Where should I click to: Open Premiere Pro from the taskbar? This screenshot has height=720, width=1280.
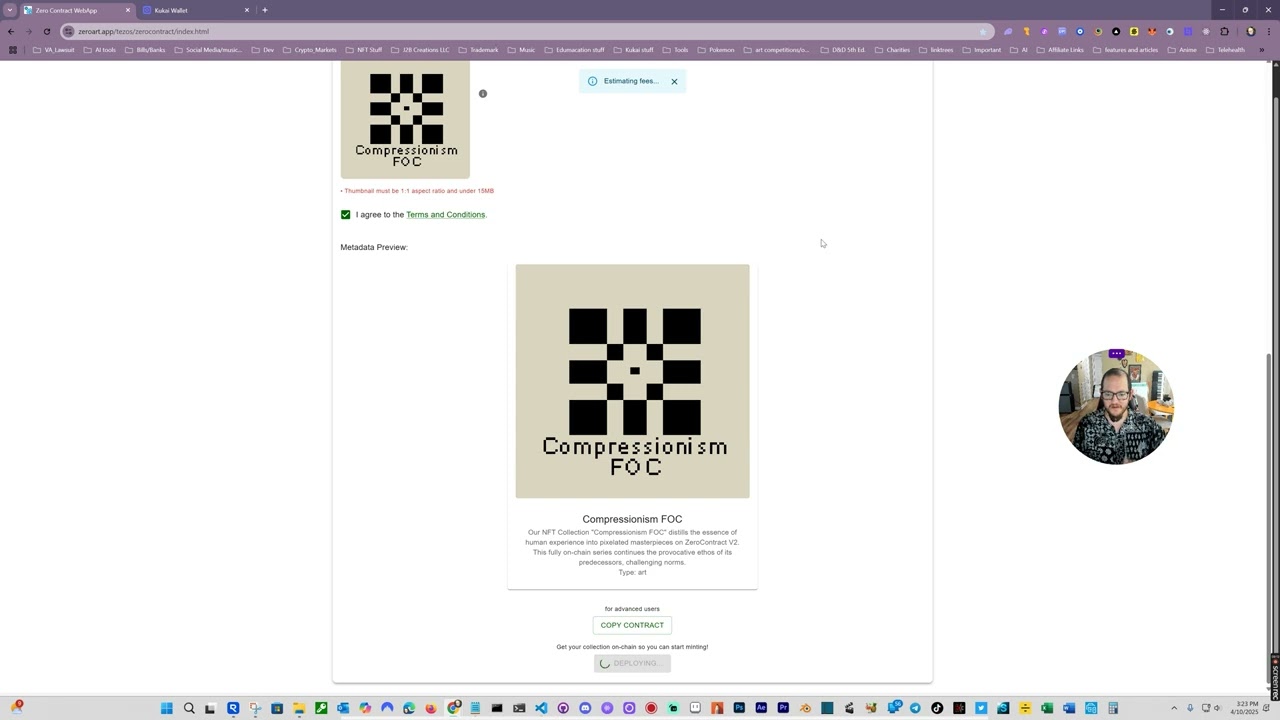(x=783, y=708)
